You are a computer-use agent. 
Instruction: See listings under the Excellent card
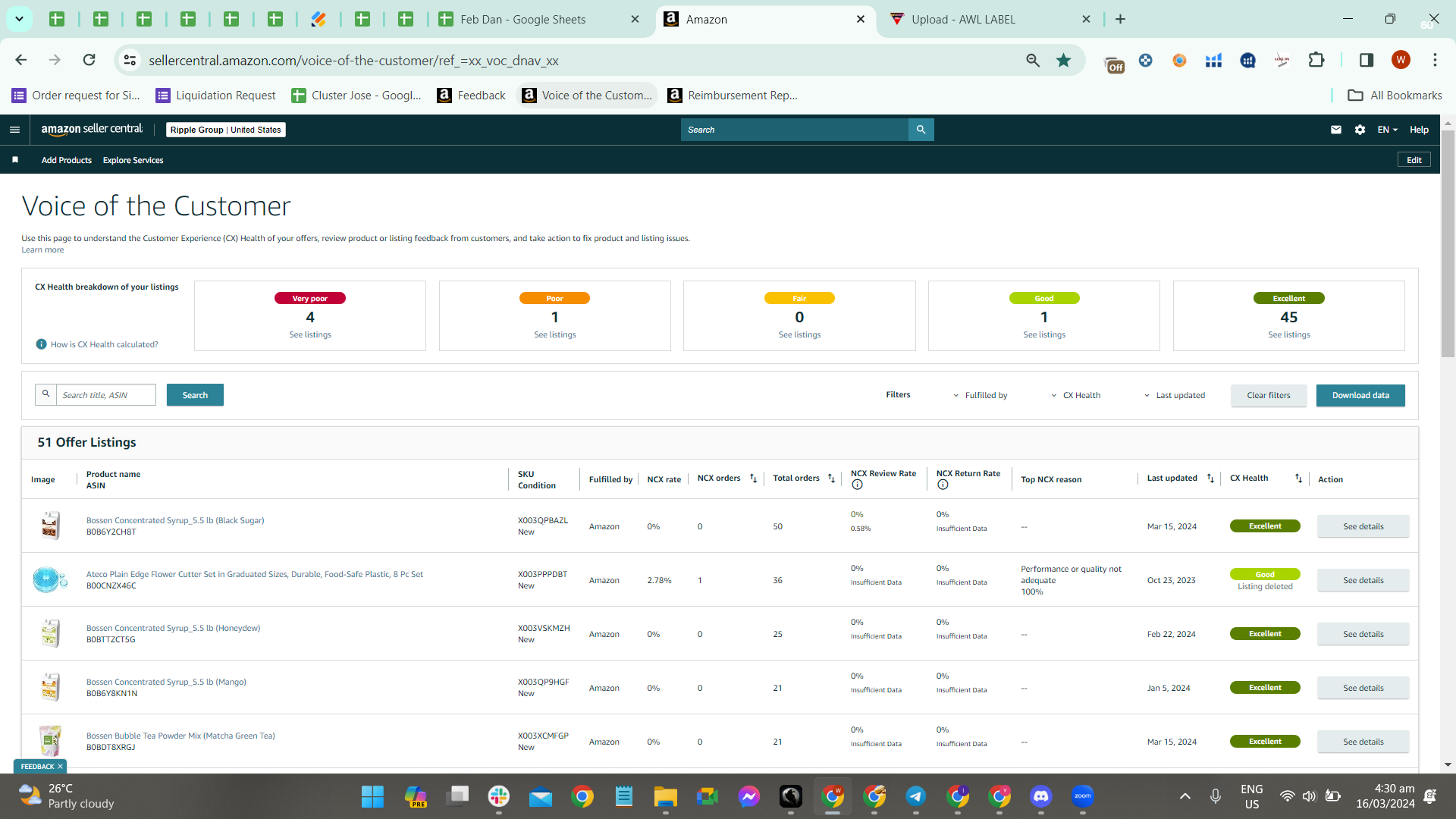1289,334
